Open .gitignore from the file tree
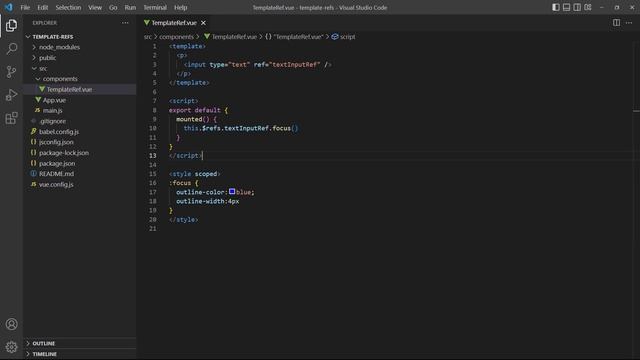 coord(80,121)
